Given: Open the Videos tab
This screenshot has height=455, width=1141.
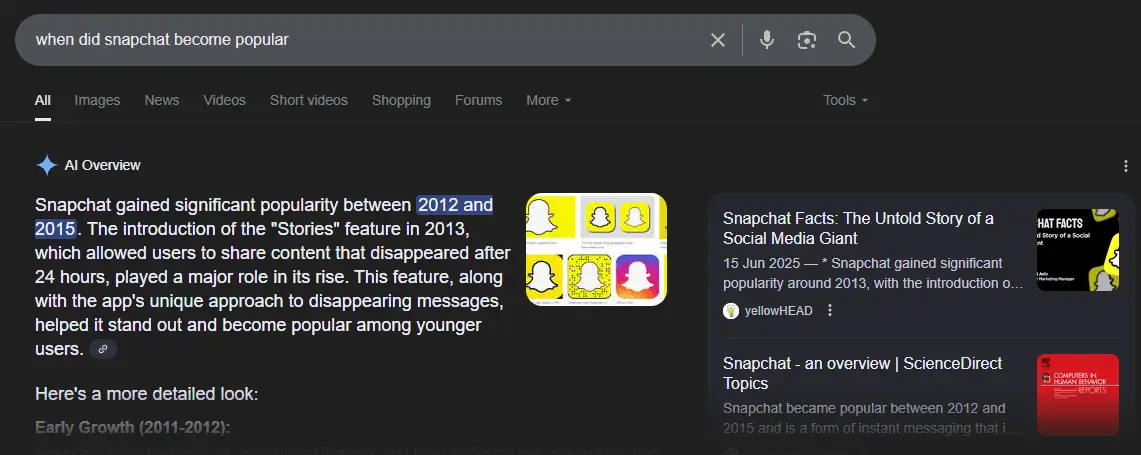Looking at the screenshot, I should pyautogui.click(x=224, y=100).
